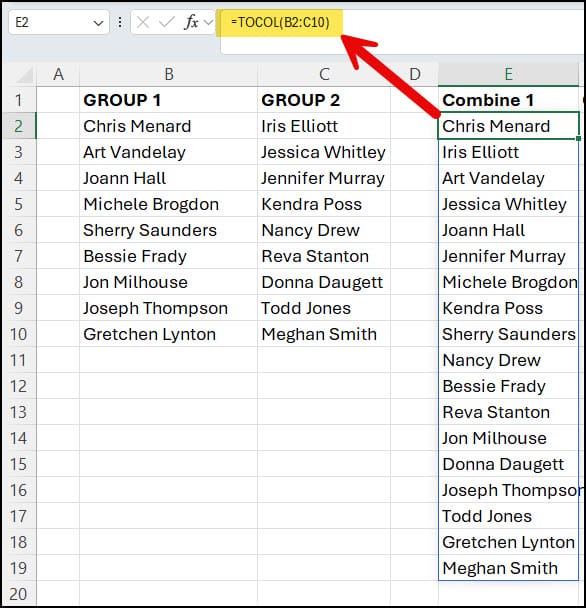Select Meghan Smith in column C
The width and height of the screenshot is (586, 608).
[324, 334]
